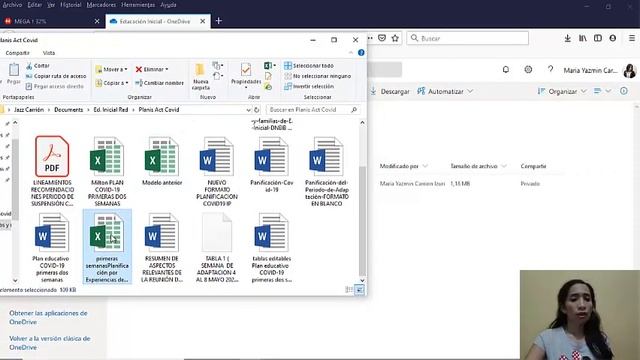The height and width of the screenshot is (360, 640).
Task: Select Plan educativo COVID-19 Word file
Action: click(x=52, y=247)
